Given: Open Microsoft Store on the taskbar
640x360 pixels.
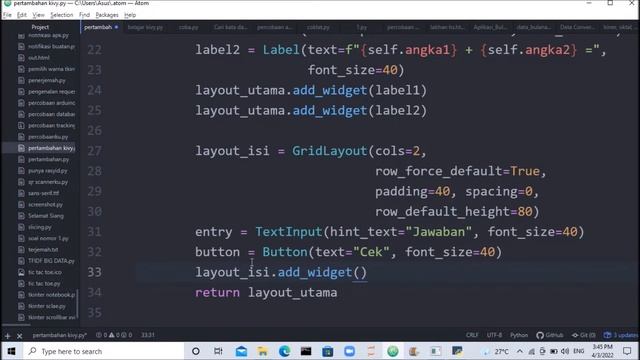Looking at the screenshot, I should tap(327, 351).
